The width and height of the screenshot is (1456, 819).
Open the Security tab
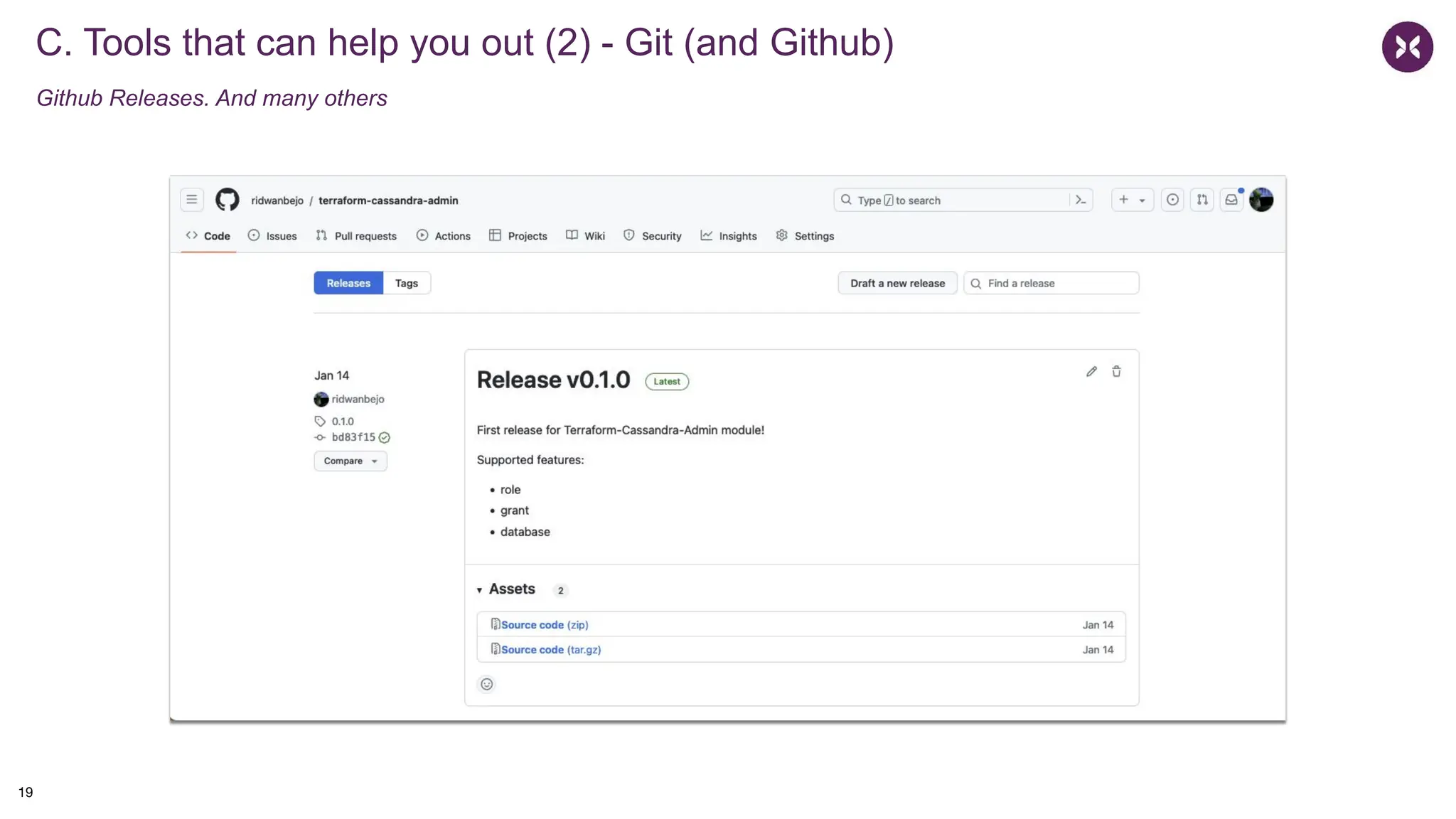653,236
